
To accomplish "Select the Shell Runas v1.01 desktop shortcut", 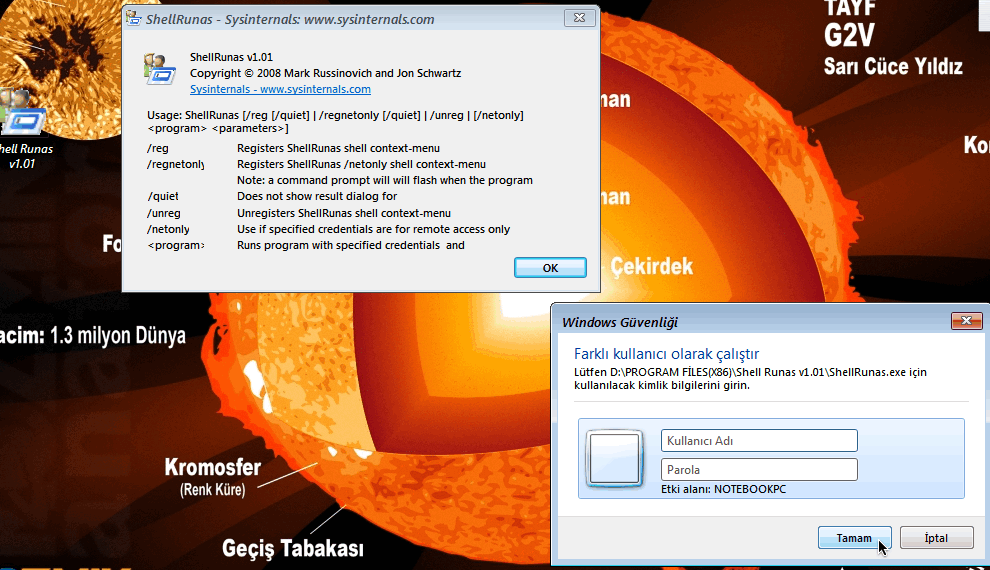I will coord(23,129).
